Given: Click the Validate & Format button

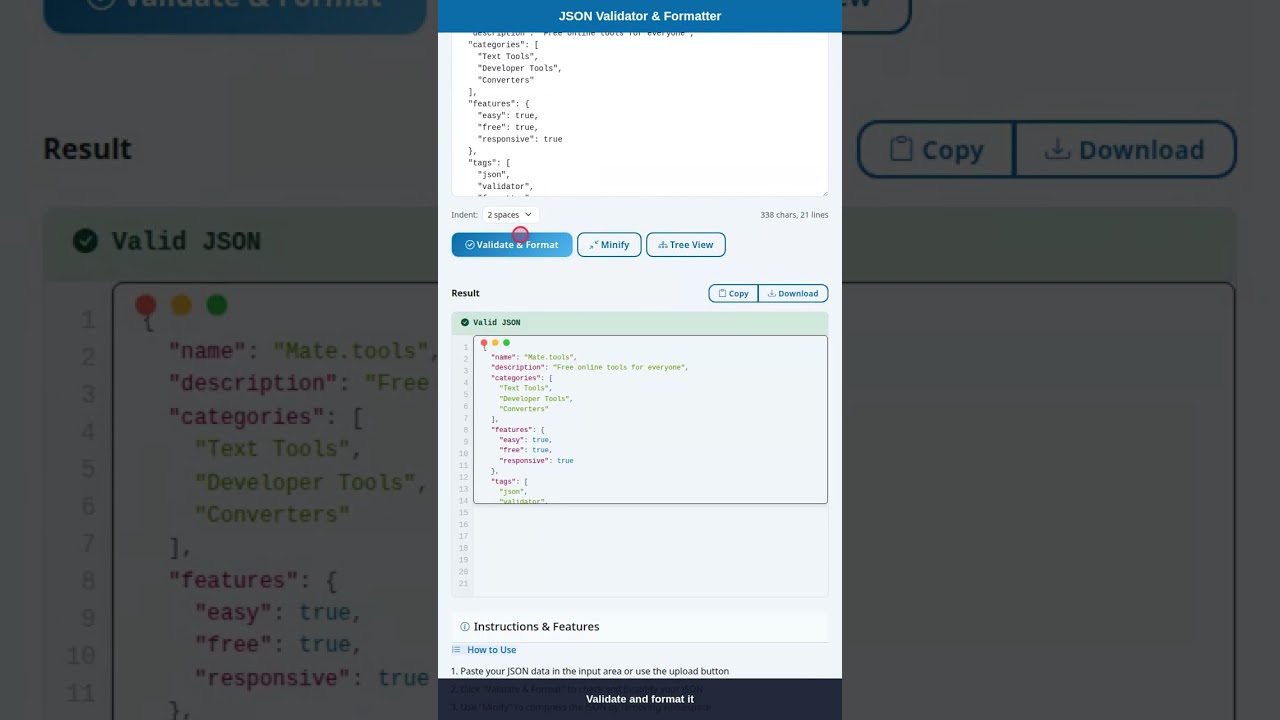Looking at the screenshot, I should point(512,245).
